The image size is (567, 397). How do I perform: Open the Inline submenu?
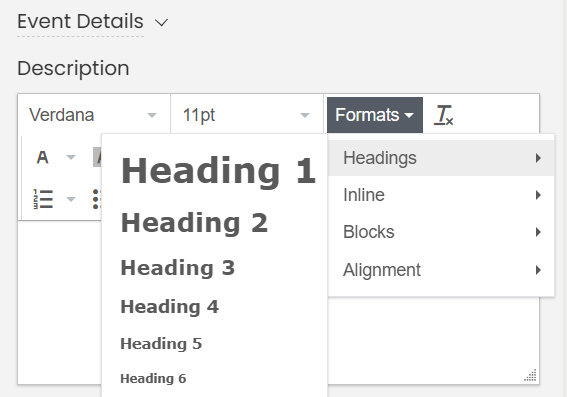(x=441, y=195)
